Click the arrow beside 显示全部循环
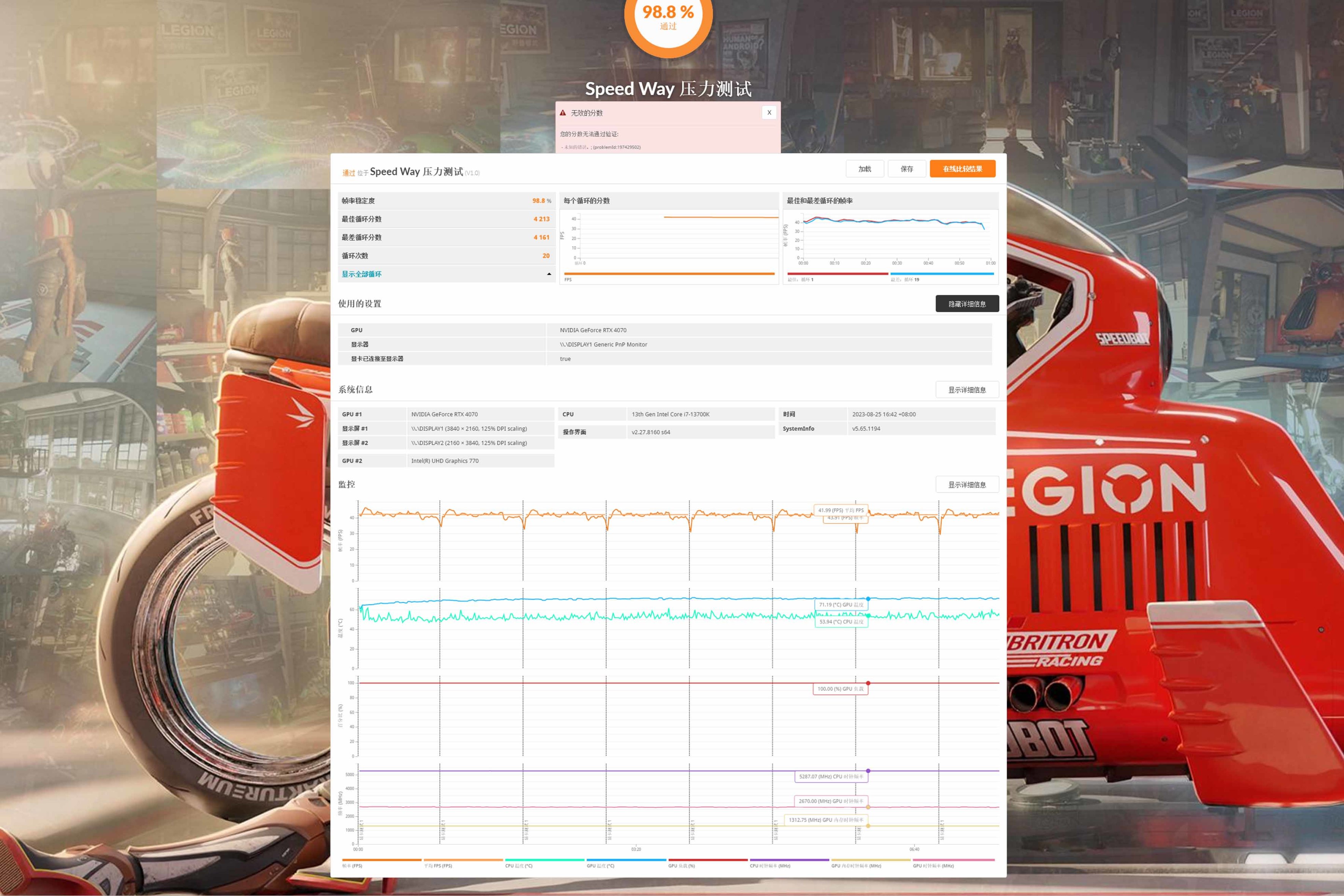This screenshot has height=896, width=1344. [549, 274]
